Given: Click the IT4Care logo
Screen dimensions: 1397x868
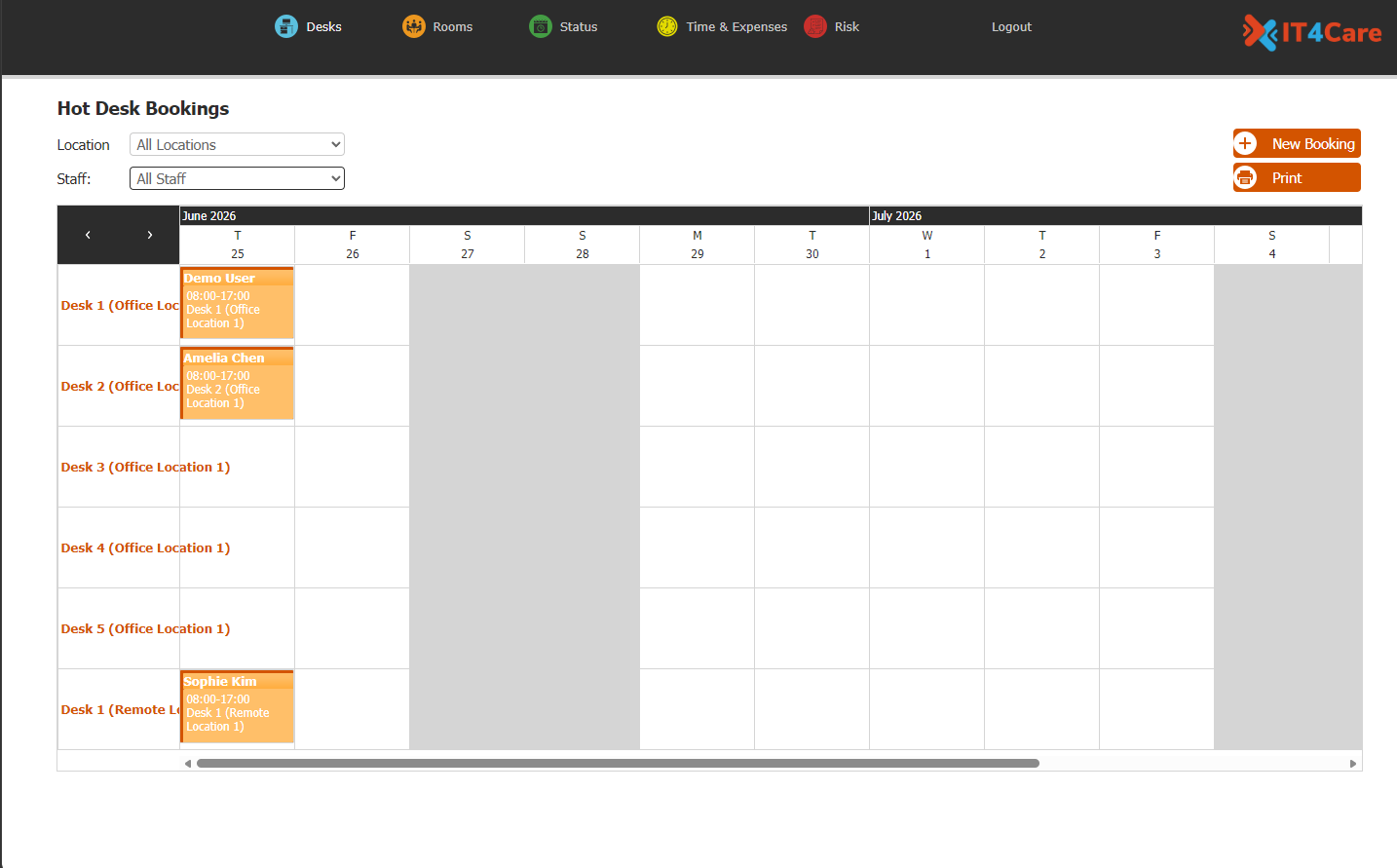Looking at the screenshot, I should click(1312, 32).
